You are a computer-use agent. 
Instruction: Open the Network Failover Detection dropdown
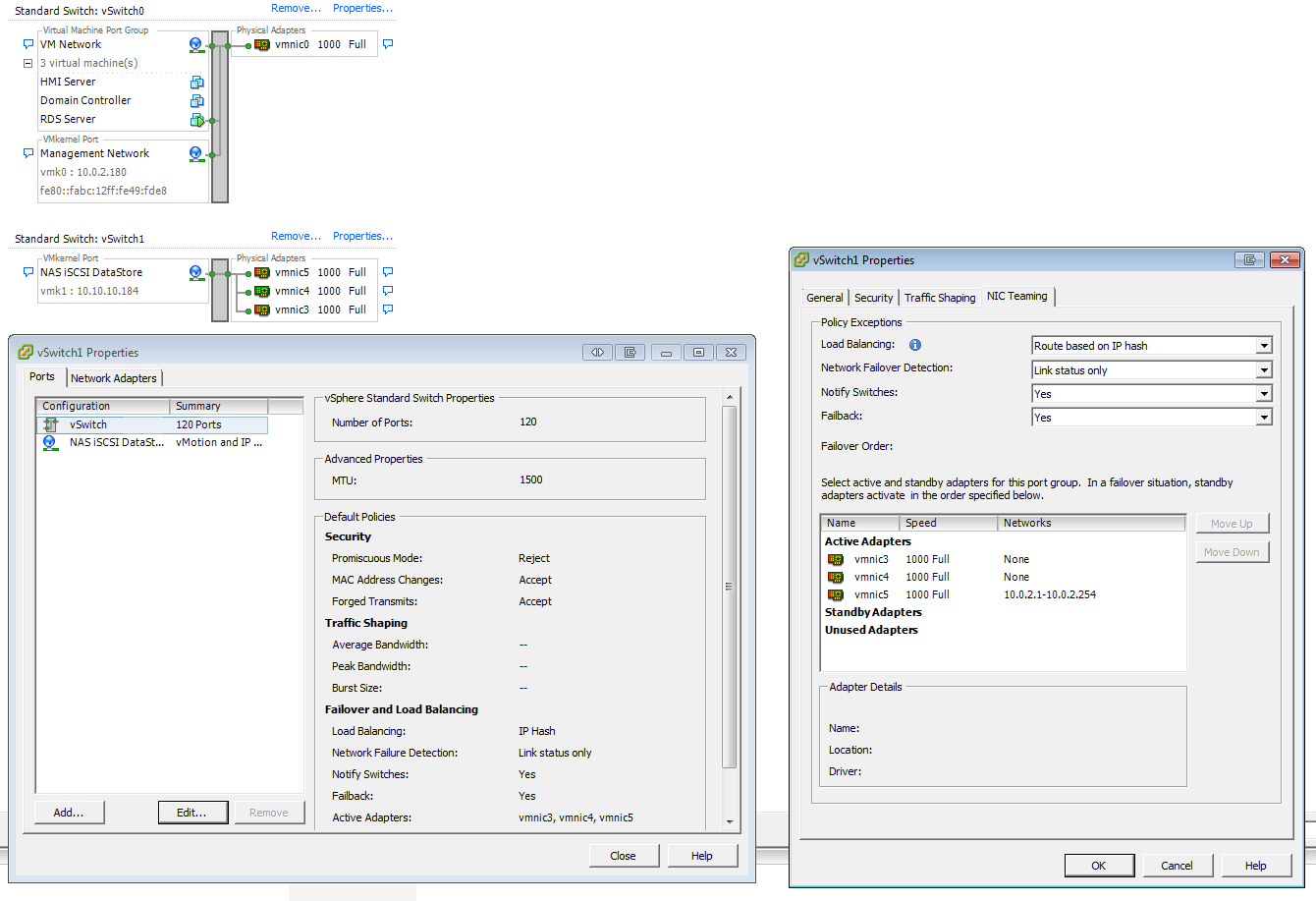click(1264, 370)
